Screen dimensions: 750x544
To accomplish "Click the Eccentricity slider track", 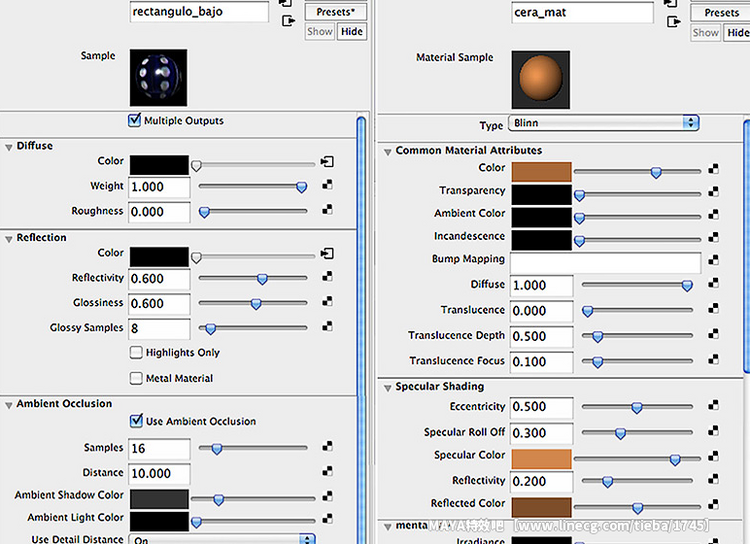I will (x=637, y=406).
